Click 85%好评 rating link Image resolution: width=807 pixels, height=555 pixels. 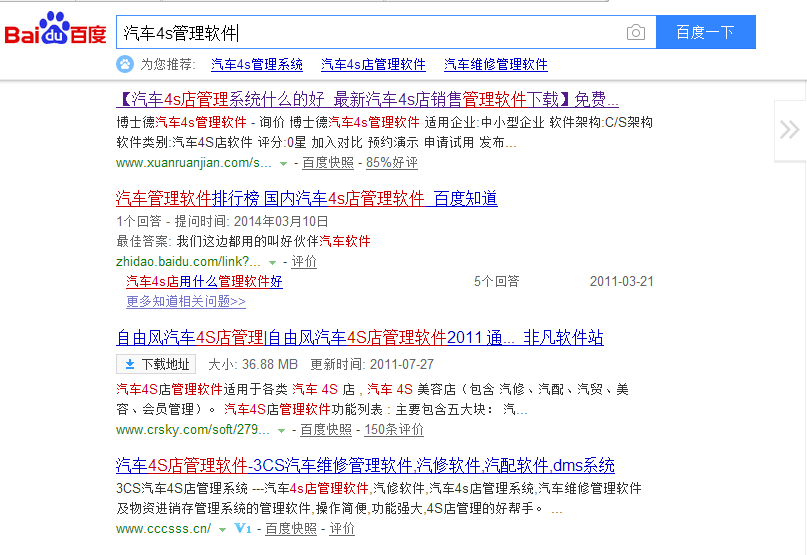pos(392,163)
